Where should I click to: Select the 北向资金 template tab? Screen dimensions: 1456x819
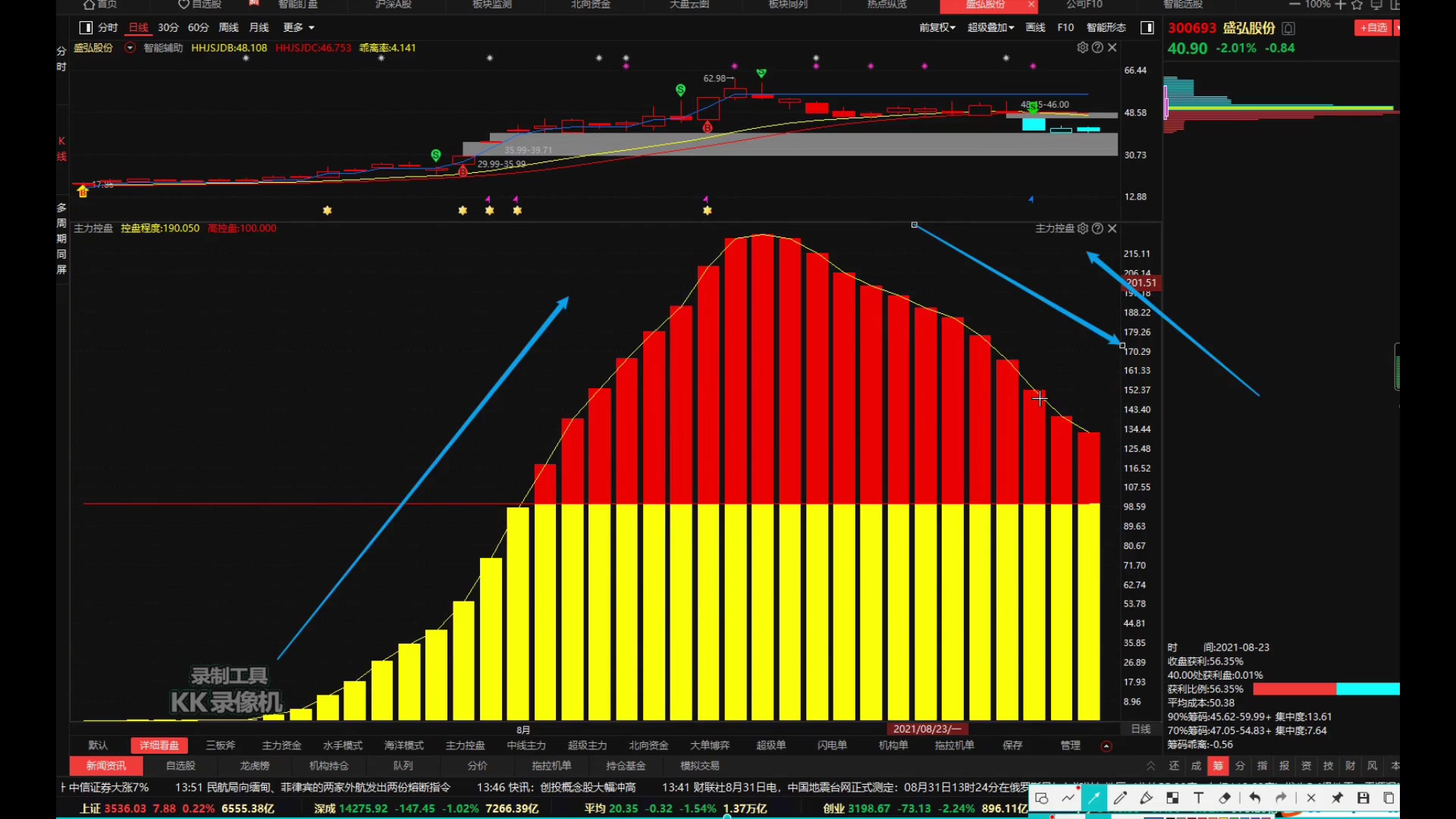point(648,745)
